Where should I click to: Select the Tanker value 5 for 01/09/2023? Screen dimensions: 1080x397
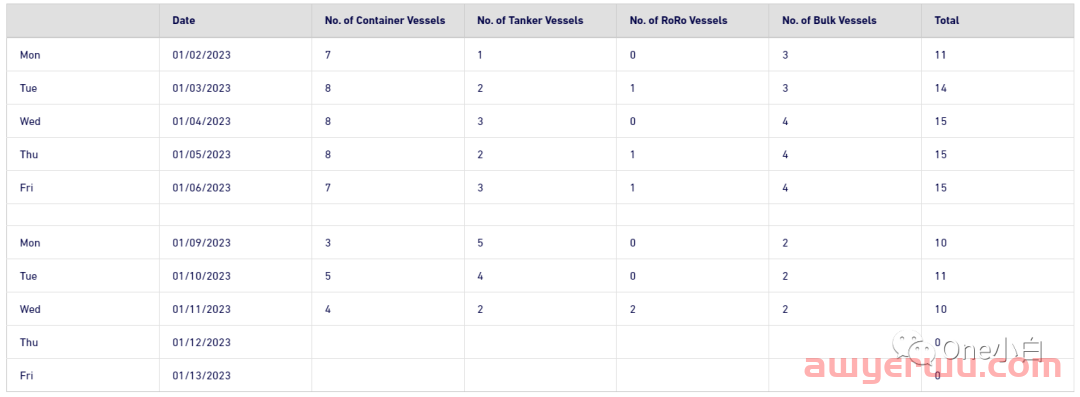coord(480,243)
